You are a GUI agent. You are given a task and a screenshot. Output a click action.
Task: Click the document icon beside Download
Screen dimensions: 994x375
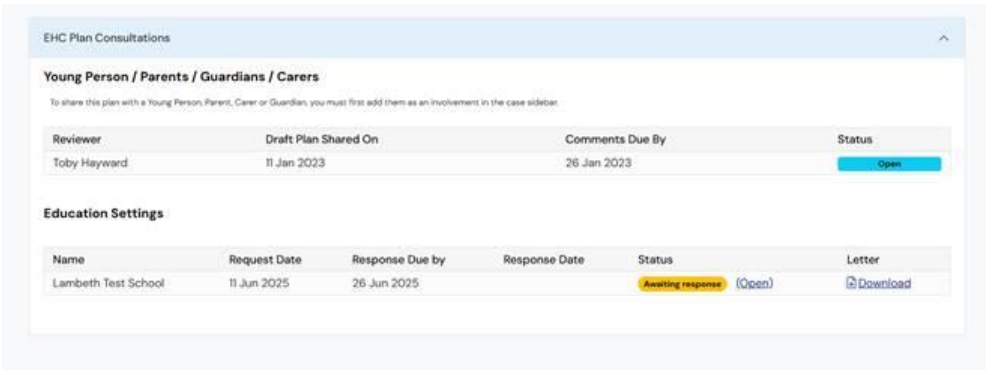coord(851,283)
